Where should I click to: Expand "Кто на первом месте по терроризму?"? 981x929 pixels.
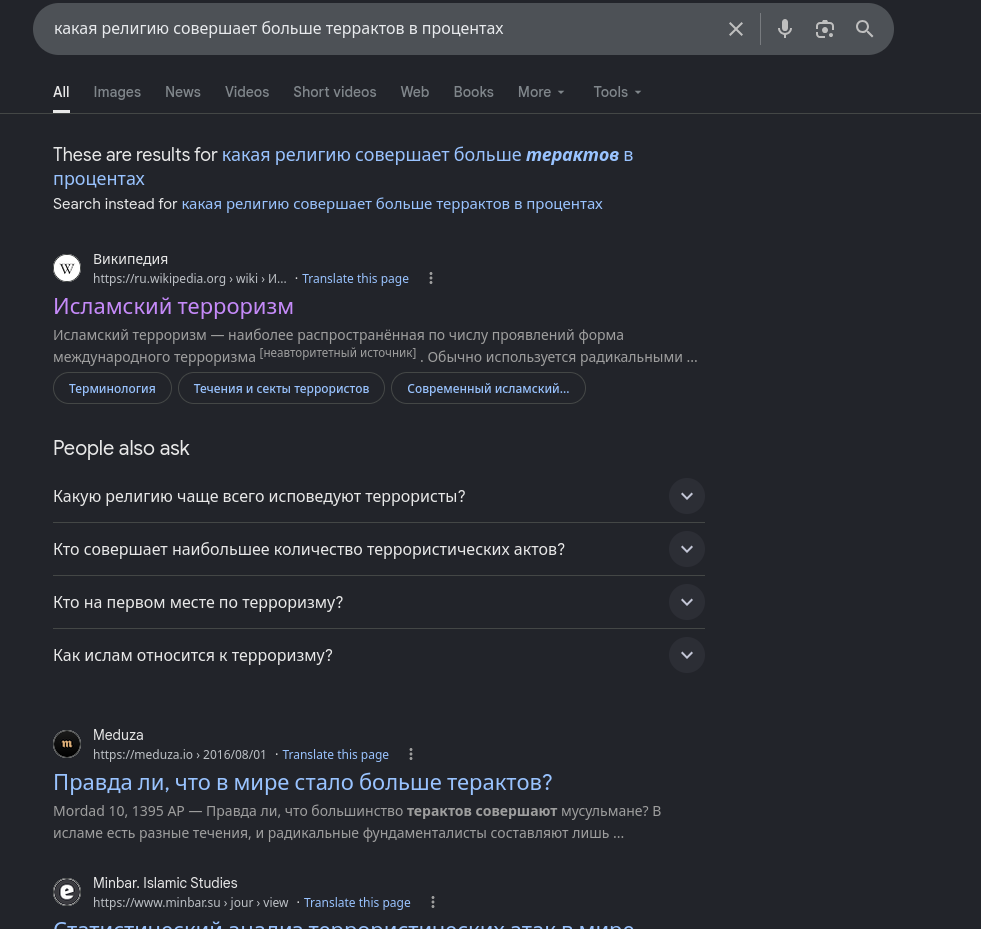(x=379, y=602)
